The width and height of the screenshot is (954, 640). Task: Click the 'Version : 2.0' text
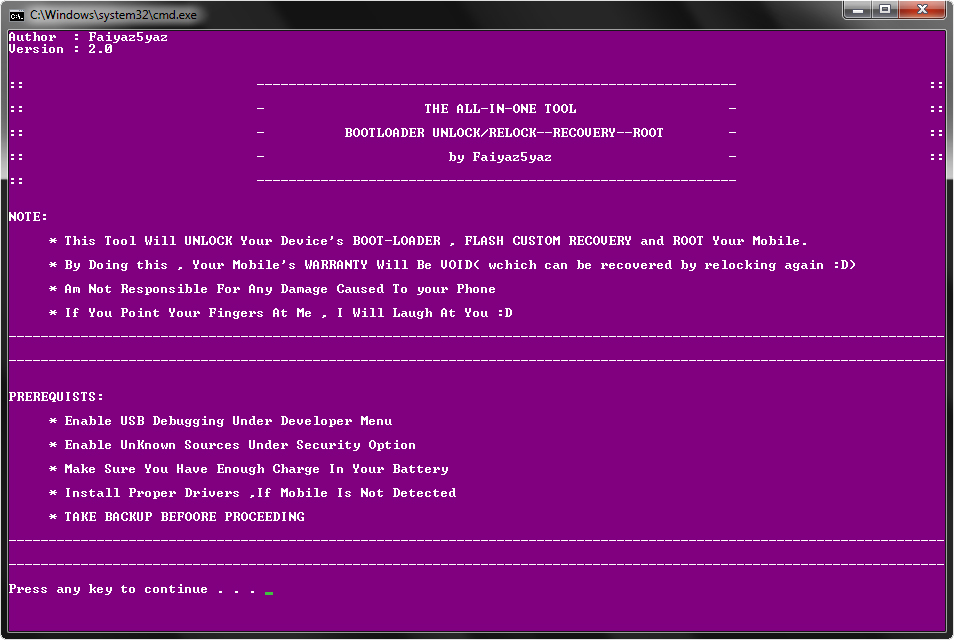60,49
